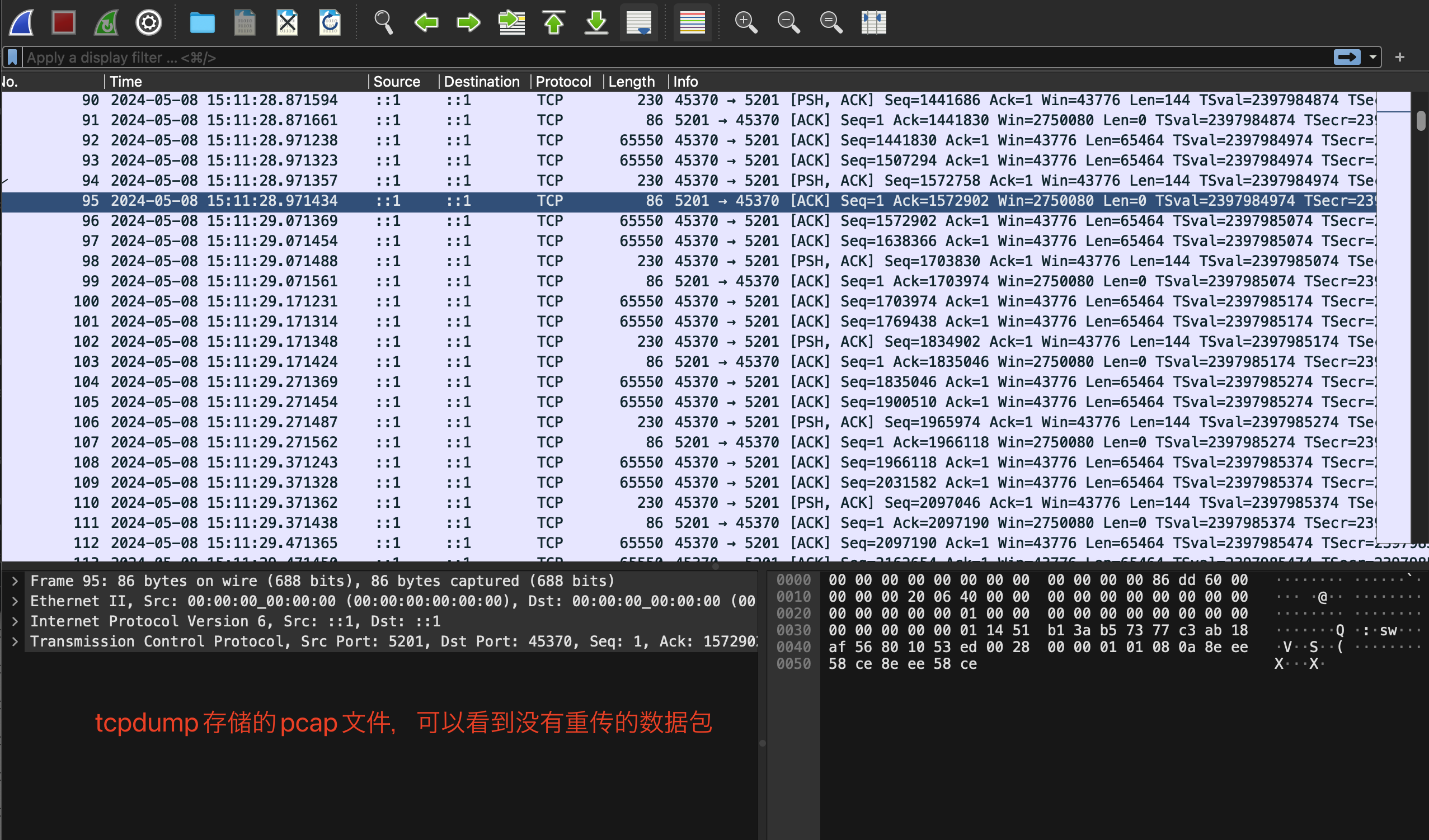This screenshot has height=840, width=1429.
Task: Select packet 103 in the list
Action: coord(688,362)
